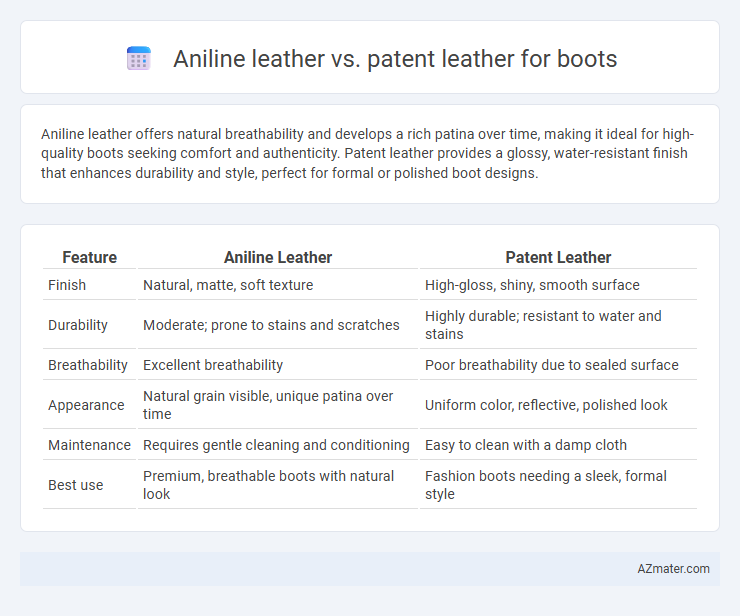Viewport: 740px width, 616px height.
Task: Select cell 'Moderate; prone to stains and scratches'
Action: click(278, 325)
